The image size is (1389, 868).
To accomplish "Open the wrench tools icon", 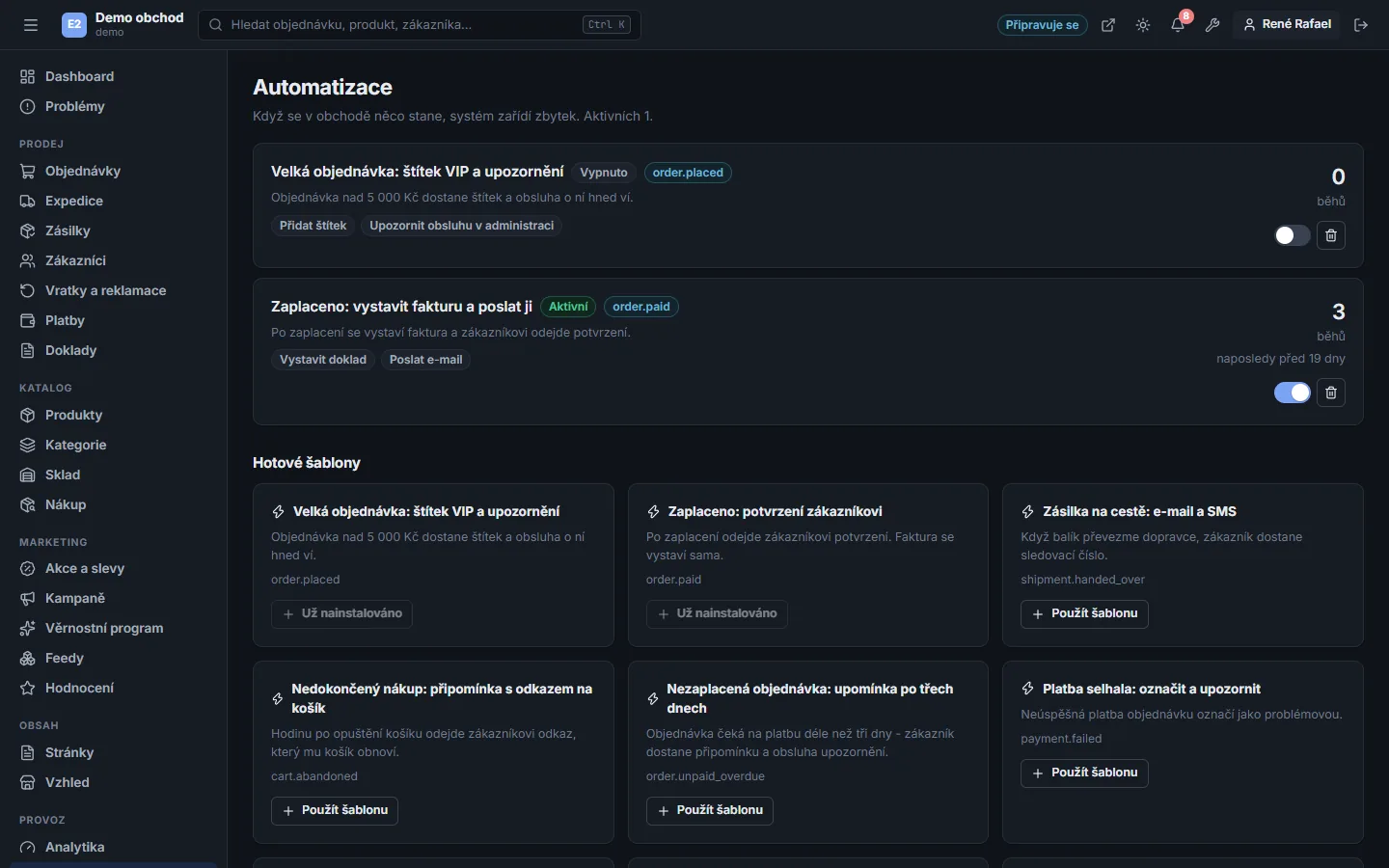I will (x=1212, y=25).
